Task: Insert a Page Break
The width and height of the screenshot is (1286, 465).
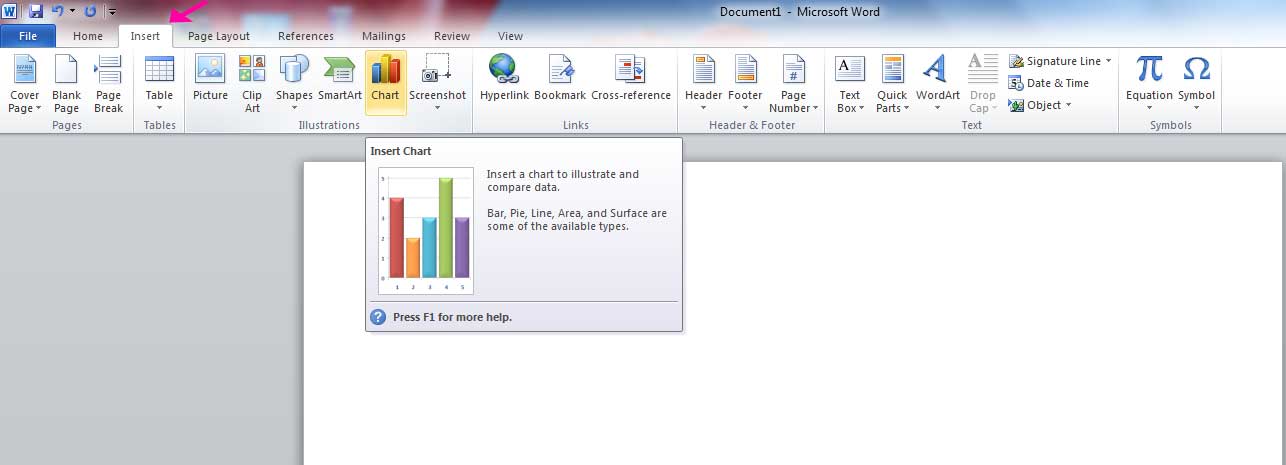Action: tap(108, 84)
